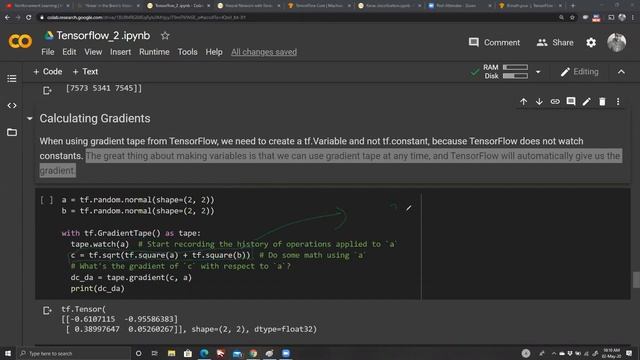640x360 pixels.
Task: Show hidden system tray icons
Action: (x=553, y=353)
